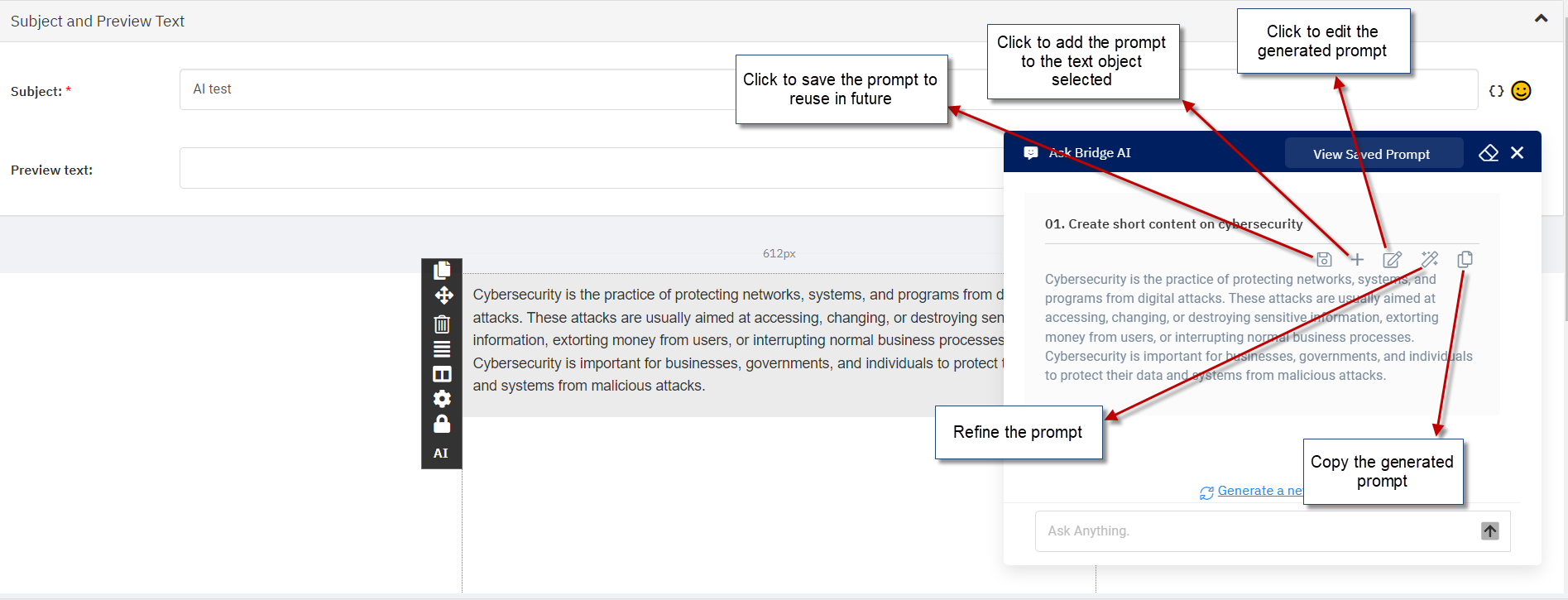Open block settings gear icon
The width and height of the screenshot is (1568, 600).
[x=442, y=399]
